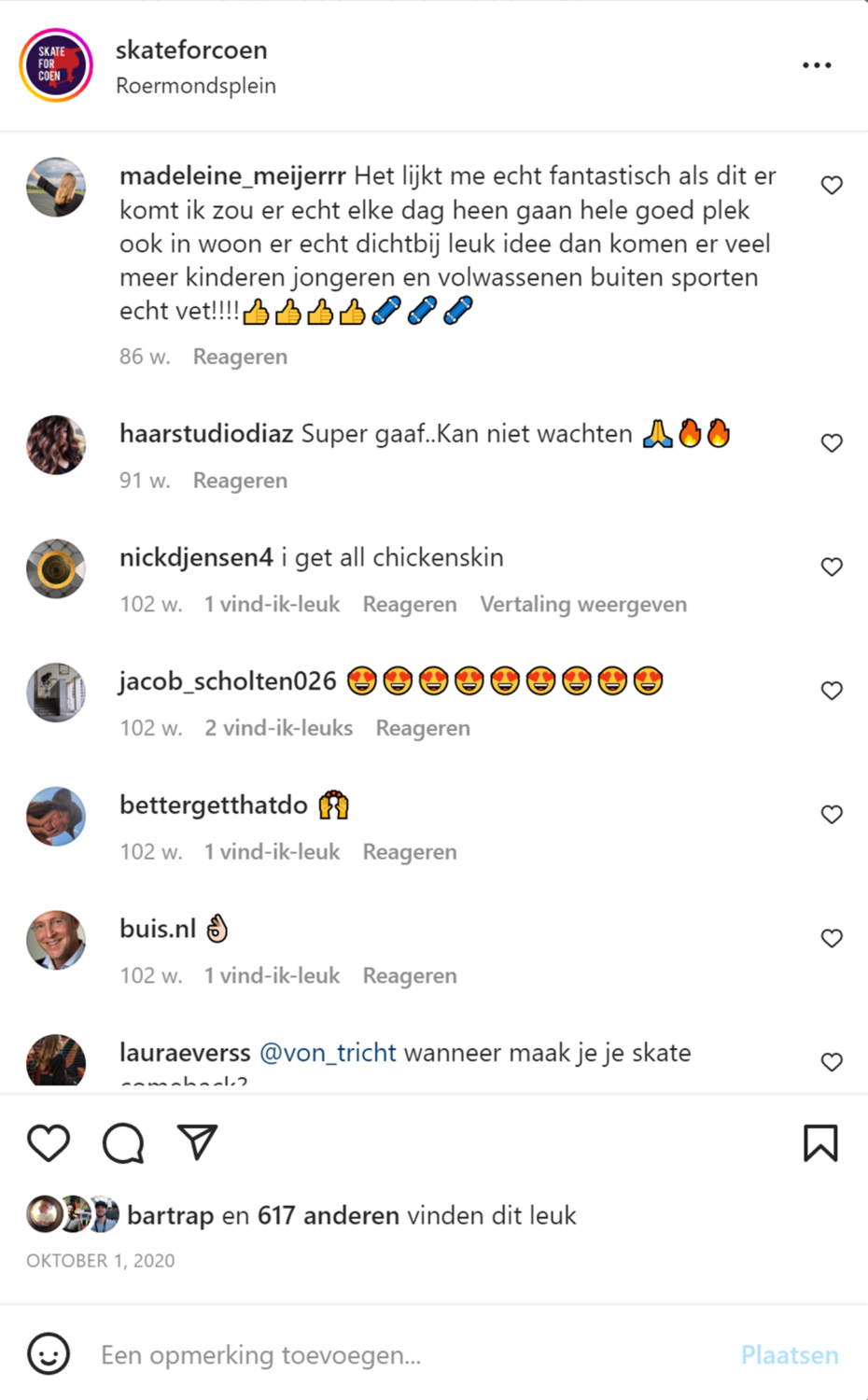Like haarstudiodiaz's comment heart
868x1400 pixels.
[x=832, y=443]
